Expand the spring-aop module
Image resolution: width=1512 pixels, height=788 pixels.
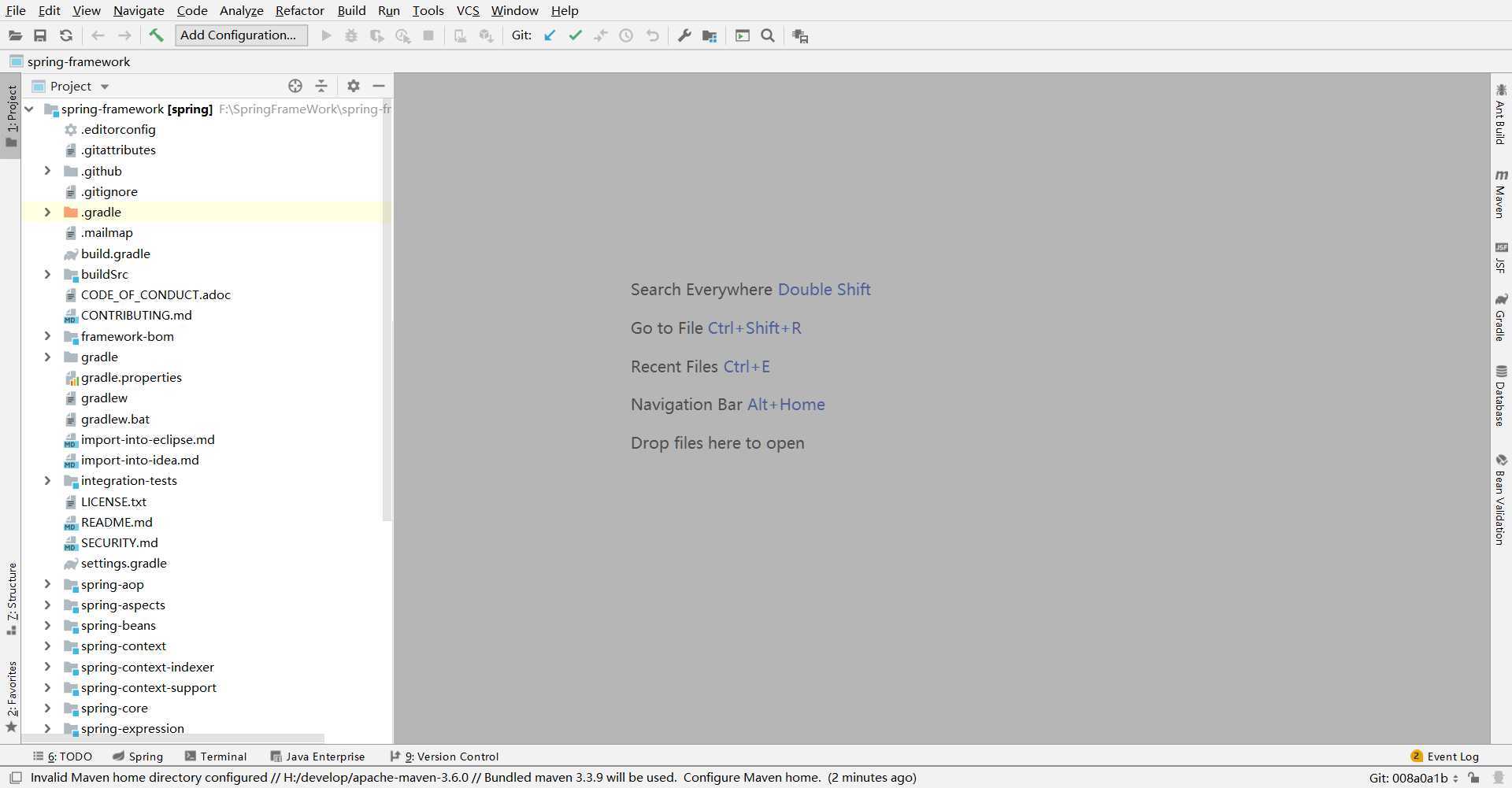47,584
